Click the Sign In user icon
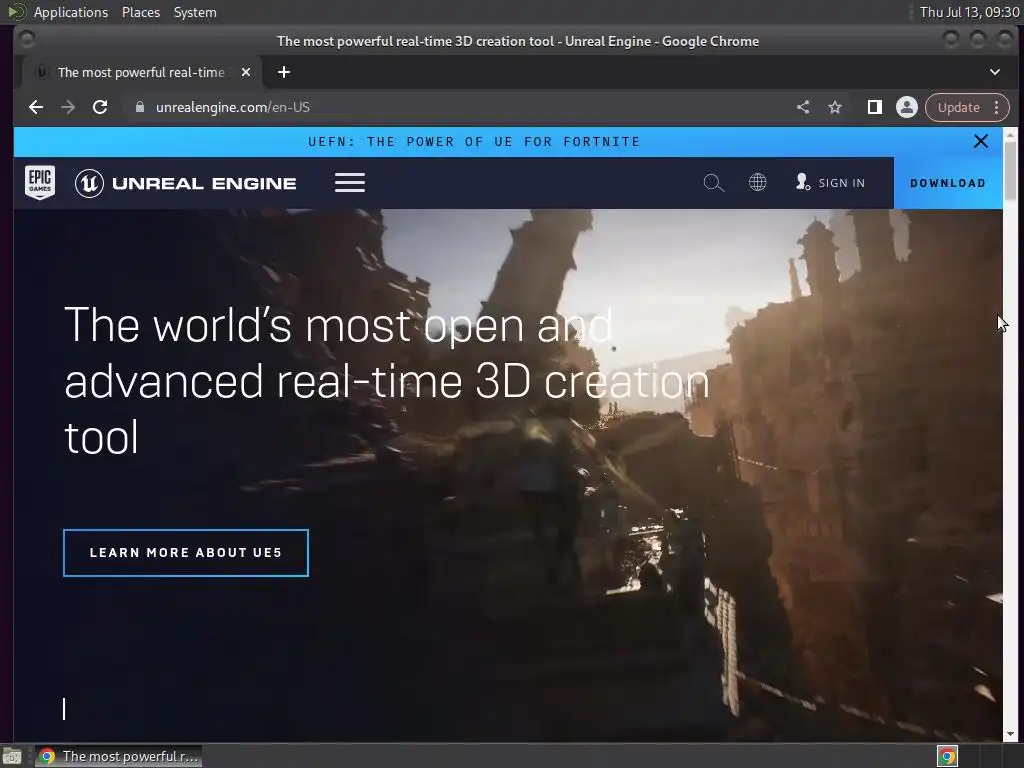 803,182
